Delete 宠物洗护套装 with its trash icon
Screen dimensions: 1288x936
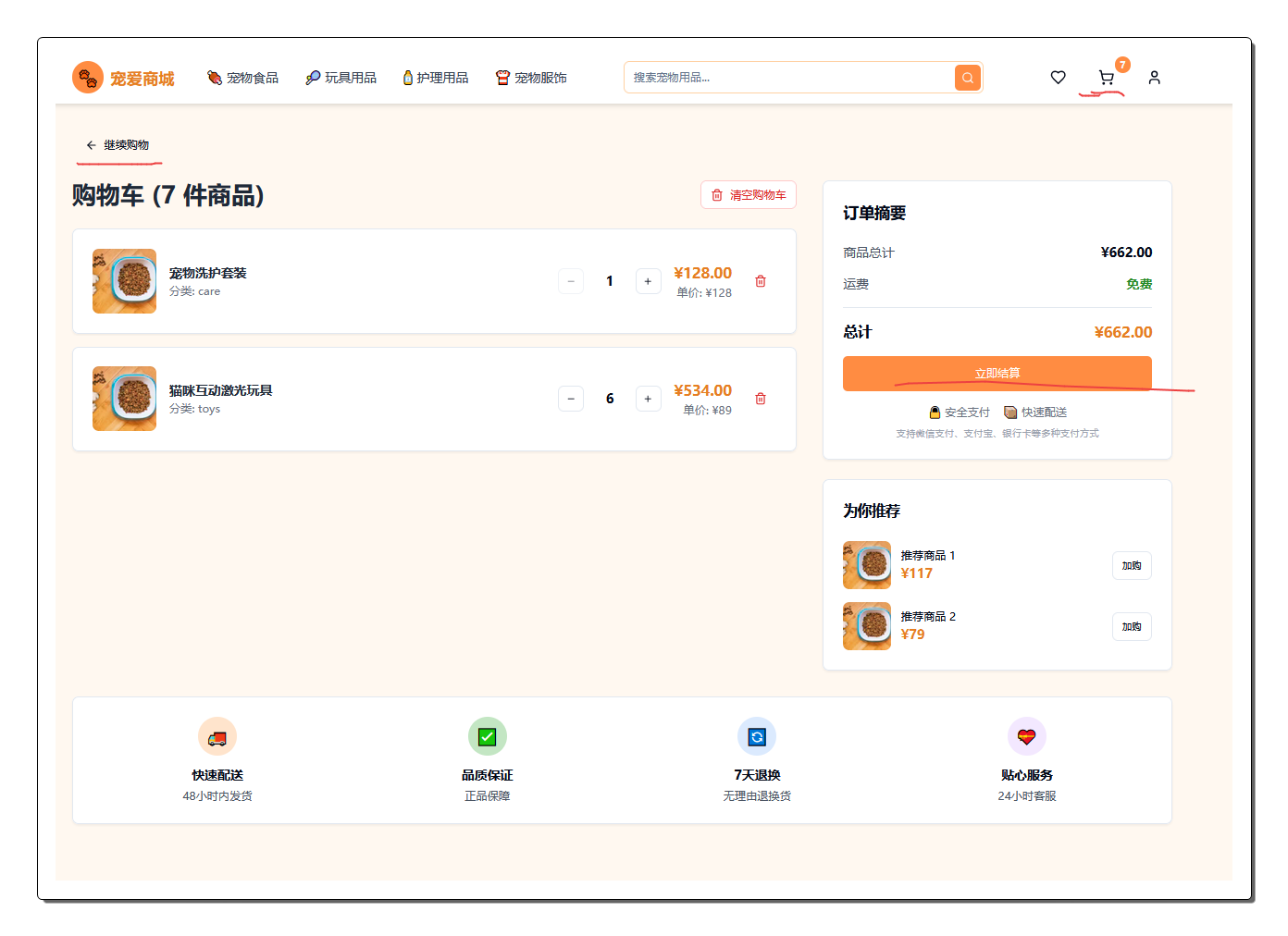point(761,281)
